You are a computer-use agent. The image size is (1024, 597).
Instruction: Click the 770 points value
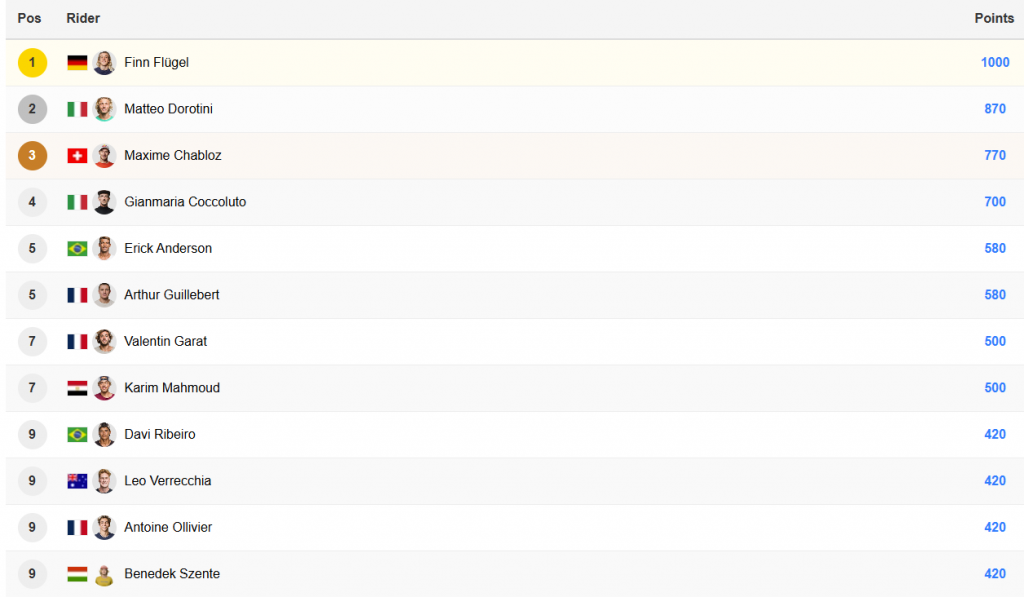pos(994,156)
